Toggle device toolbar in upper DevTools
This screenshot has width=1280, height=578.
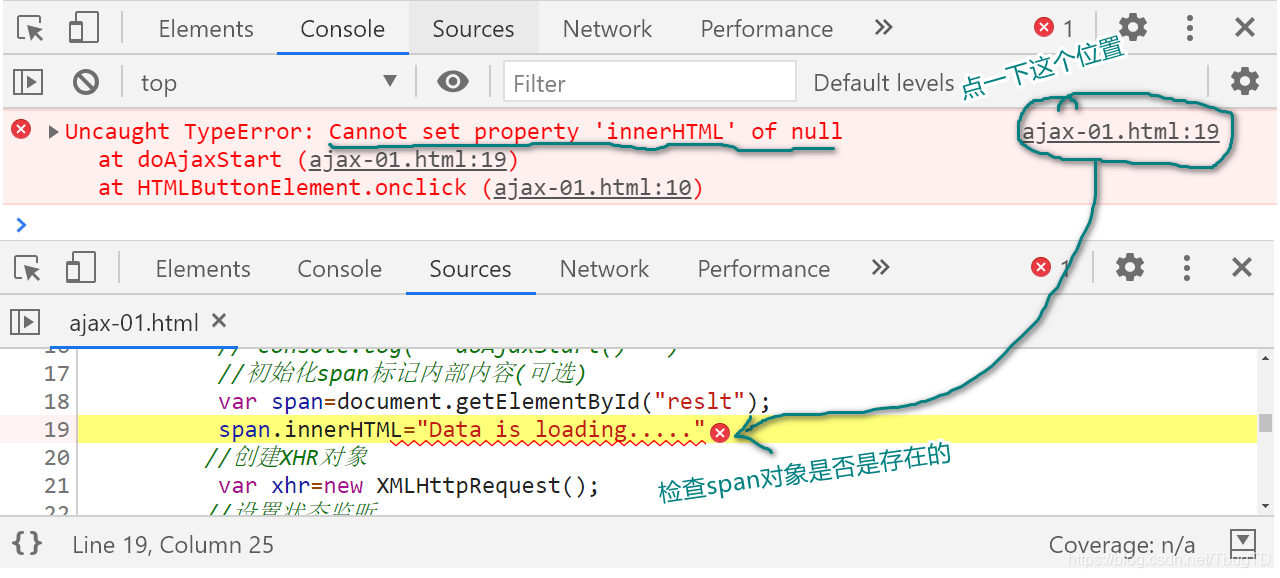84,28
